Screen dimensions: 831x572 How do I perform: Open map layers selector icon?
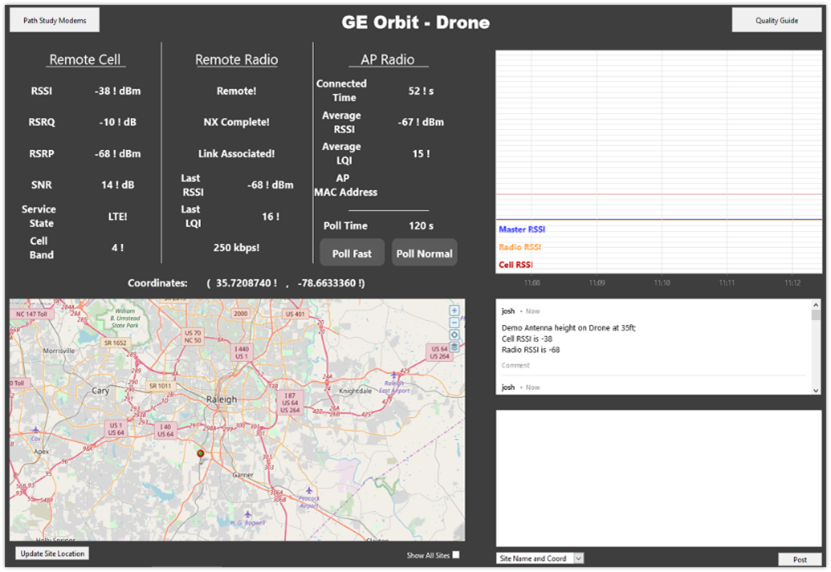tap(454, 347)
